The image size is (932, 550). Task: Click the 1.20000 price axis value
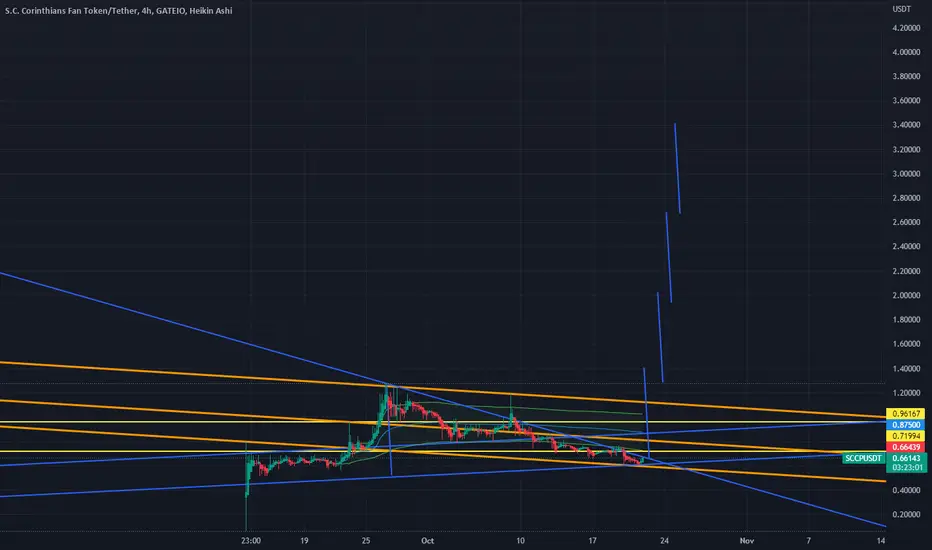[906, 393]
